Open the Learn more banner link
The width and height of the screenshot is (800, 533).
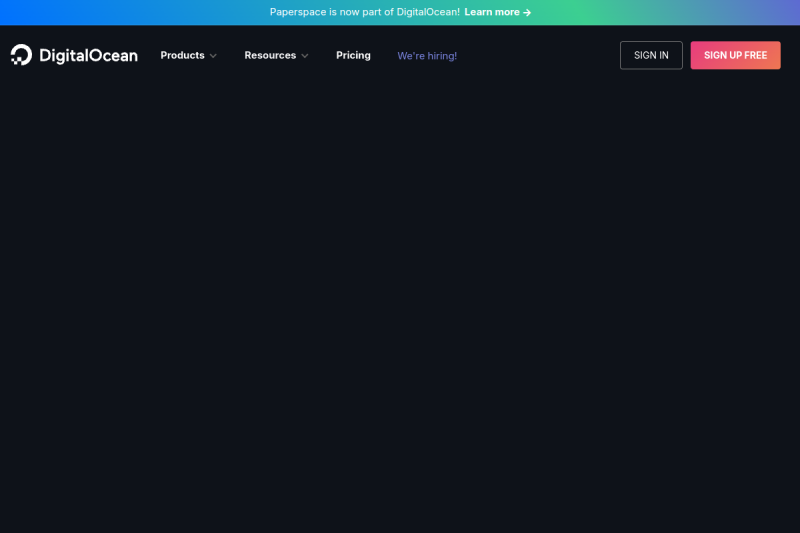click(497, 12)
